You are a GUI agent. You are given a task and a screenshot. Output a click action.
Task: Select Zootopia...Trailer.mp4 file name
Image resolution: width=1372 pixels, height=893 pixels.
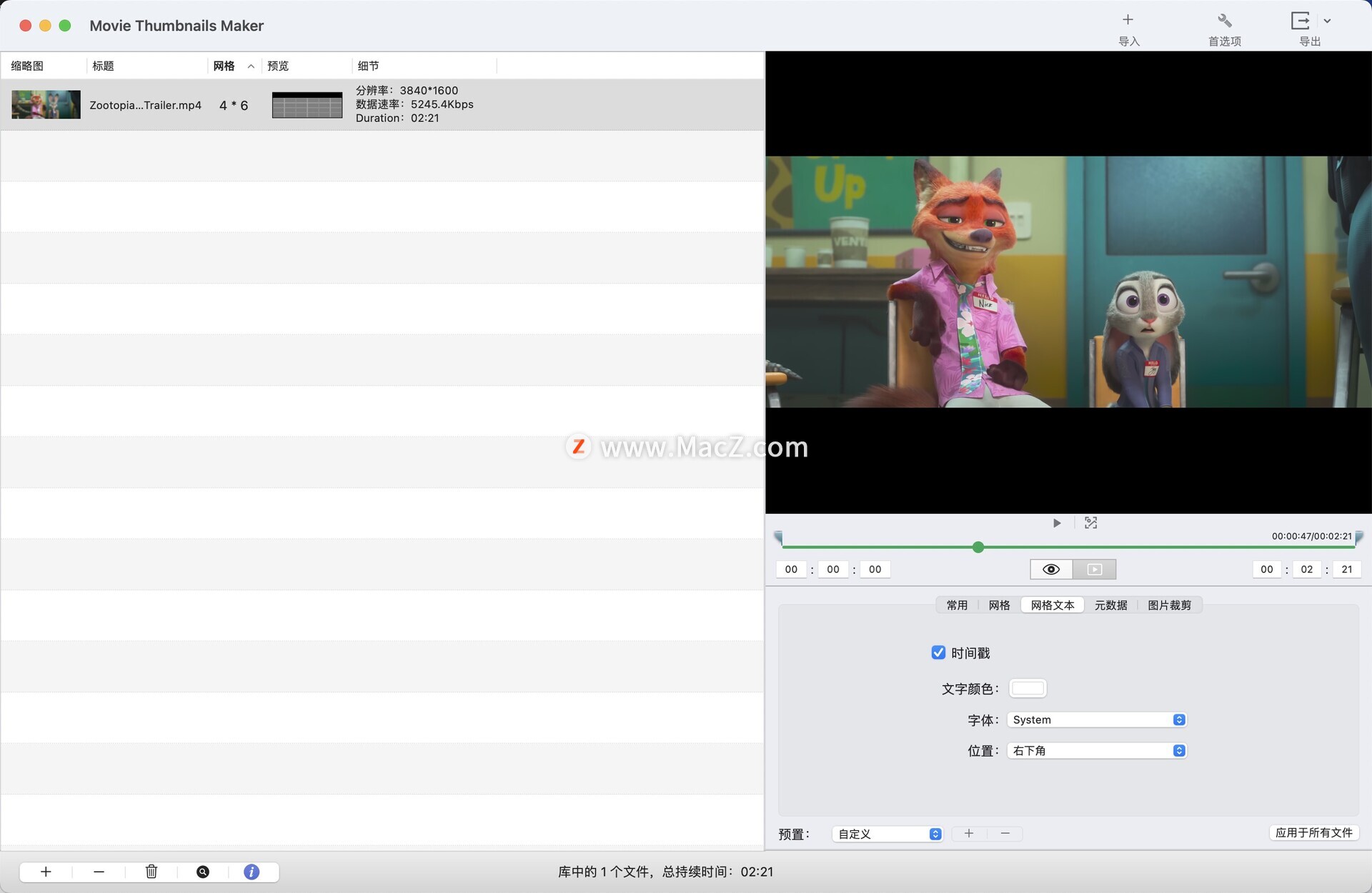[146, 105]
